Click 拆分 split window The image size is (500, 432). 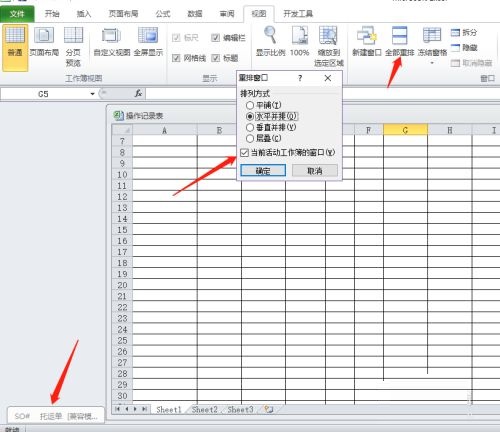[464, 32]
